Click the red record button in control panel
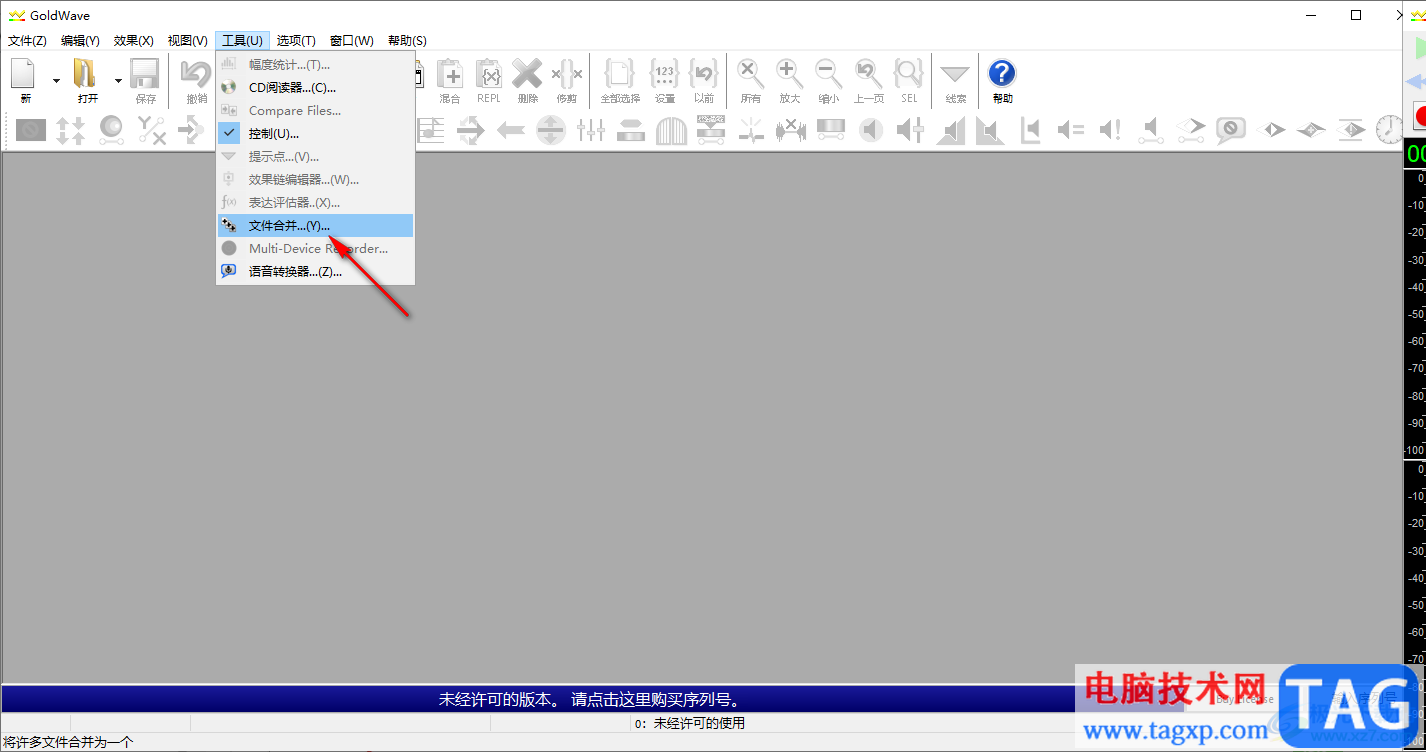Viewport: 1426px width, 752px height. pos(1418,116)
